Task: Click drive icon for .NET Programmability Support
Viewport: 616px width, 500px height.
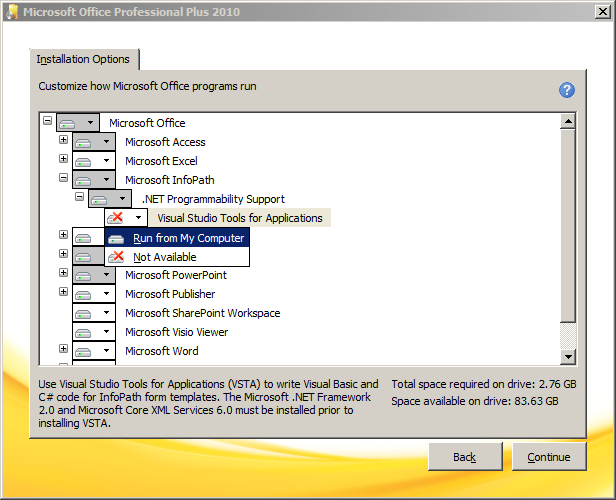Action: click(99, 200)
